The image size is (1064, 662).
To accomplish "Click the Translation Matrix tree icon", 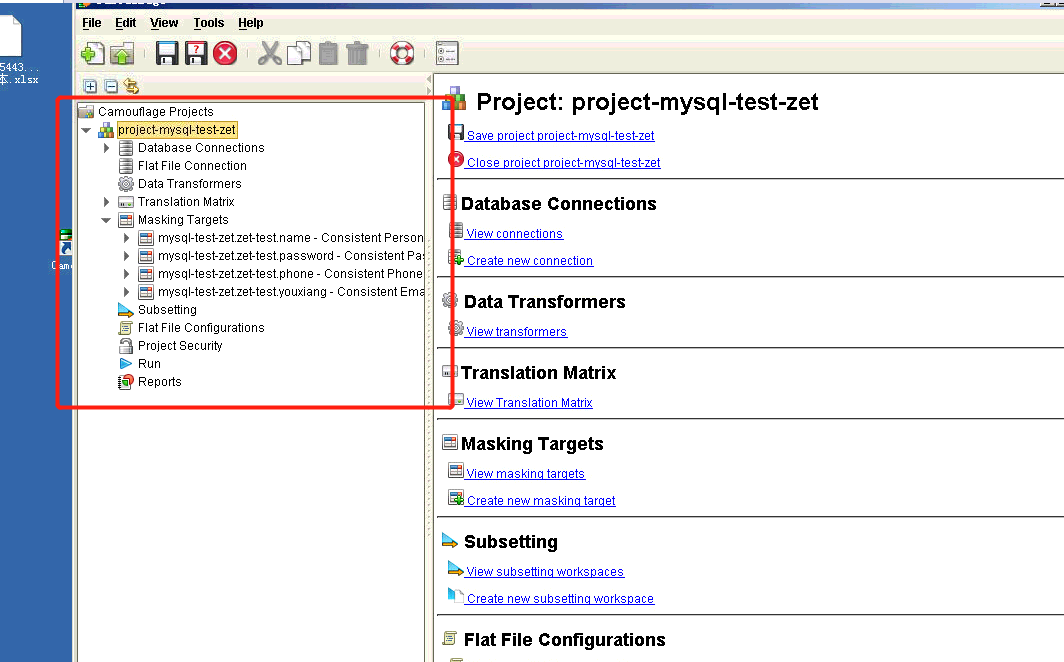I will 126,202.
